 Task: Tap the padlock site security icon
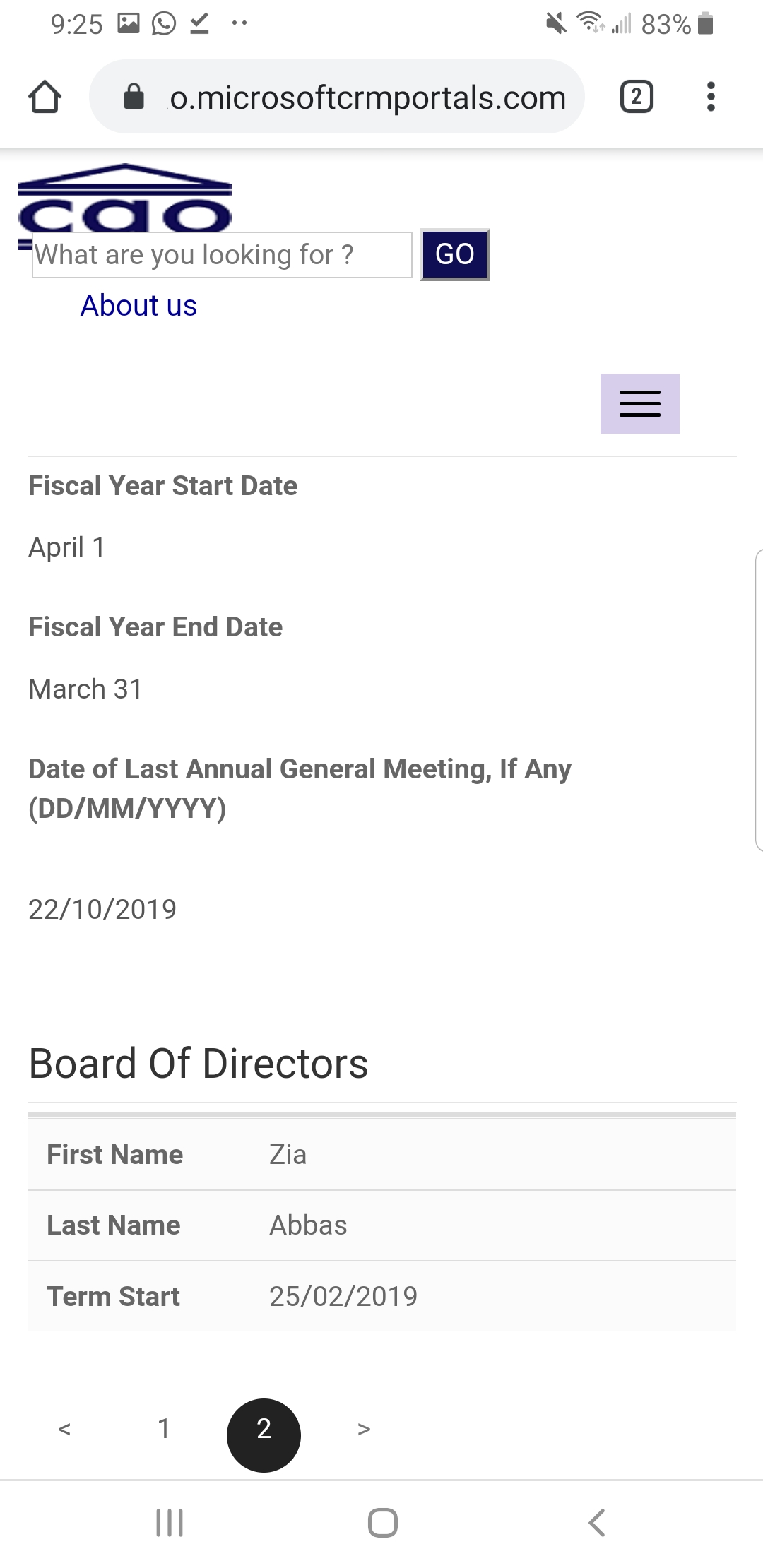[x=134, y=97]
